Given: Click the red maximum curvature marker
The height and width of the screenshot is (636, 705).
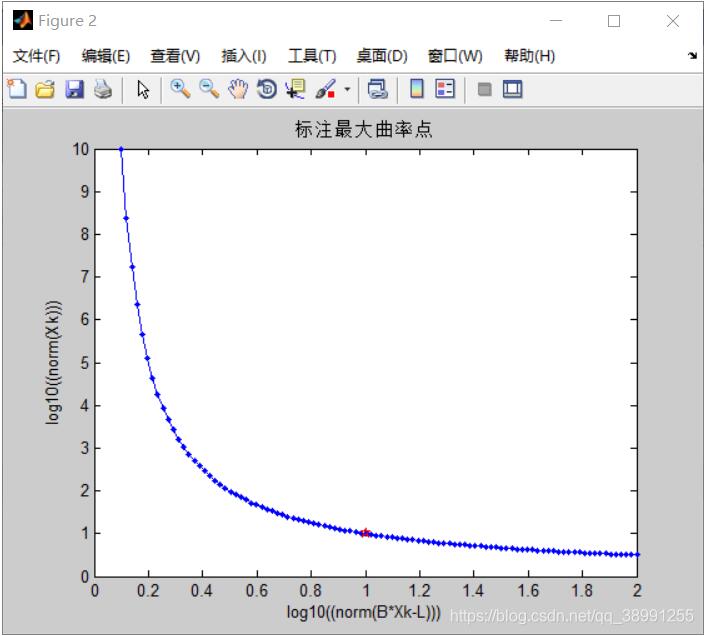Looking at the screenshot, I should [366, 533].
